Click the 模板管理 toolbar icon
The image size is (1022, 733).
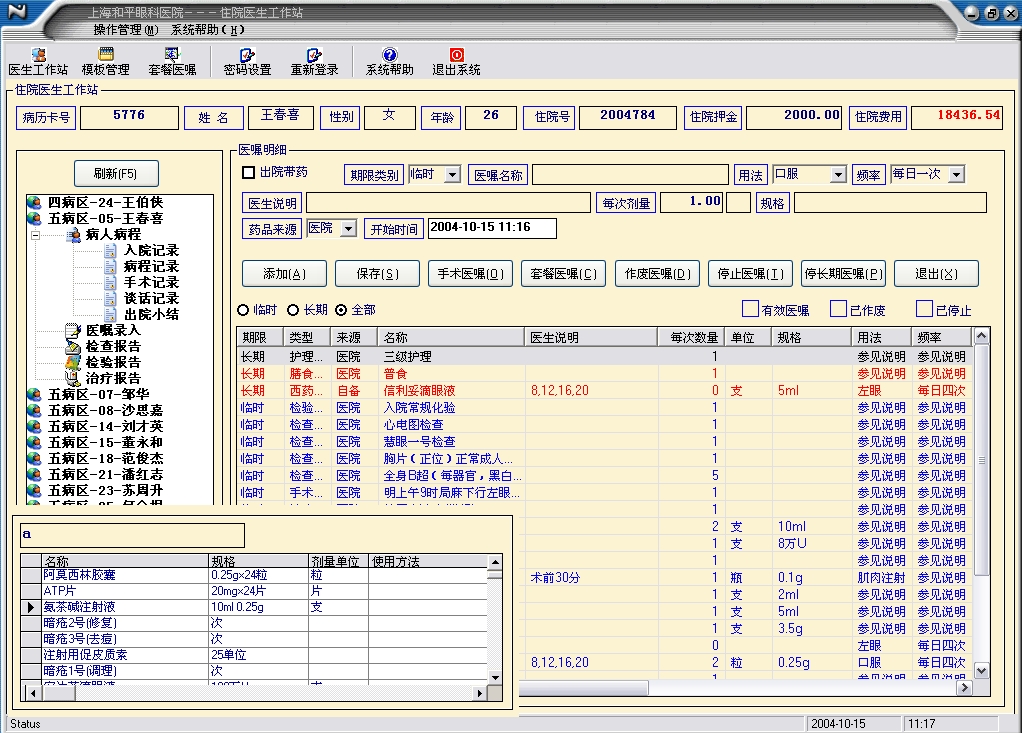point(105,62)
